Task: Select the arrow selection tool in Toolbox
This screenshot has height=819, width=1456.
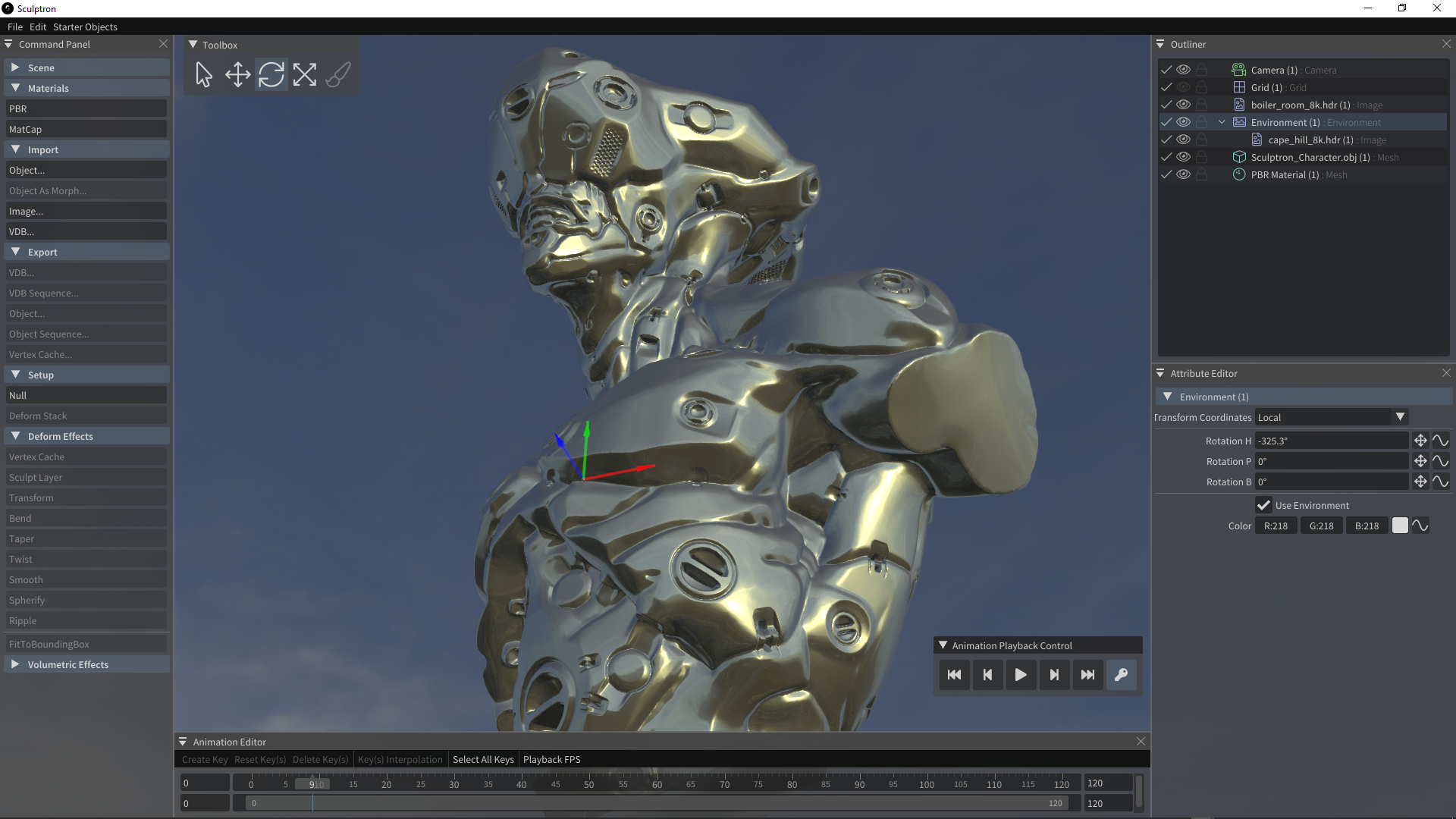Action: point(203,74)
